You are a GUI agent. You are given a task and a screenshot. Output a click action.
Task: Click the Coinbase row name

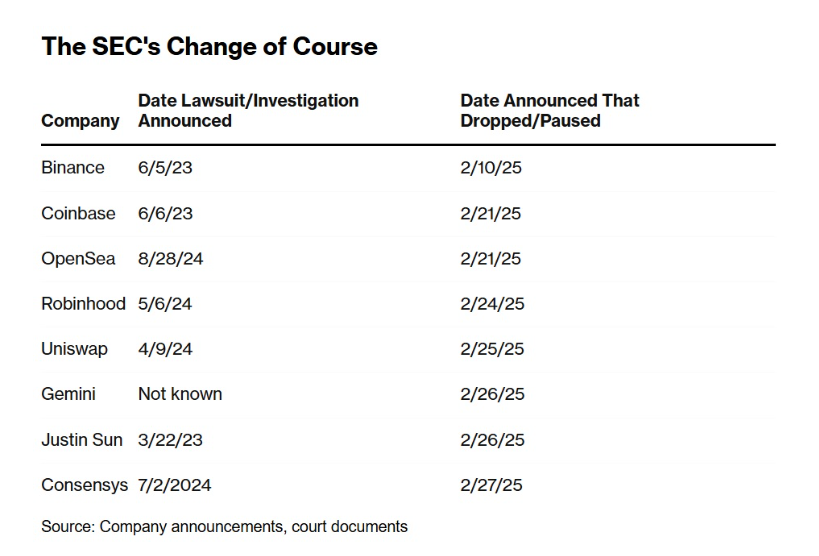pyautogui.click(x=78, y=214)
